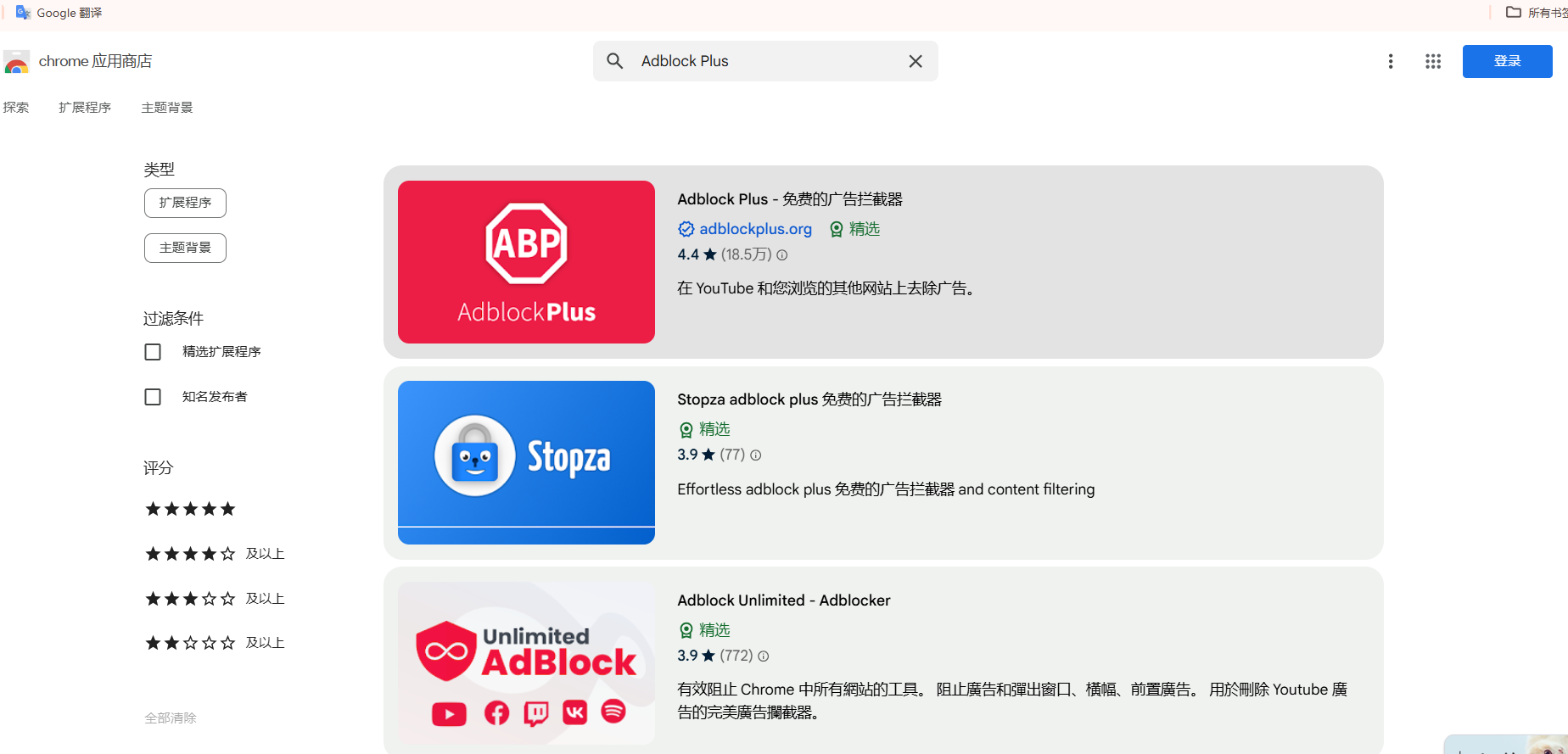Click the rating info icon after 18.5万
Image resolution: width=1568 pixels, height=754 pixels.
[x=782, y=255]
